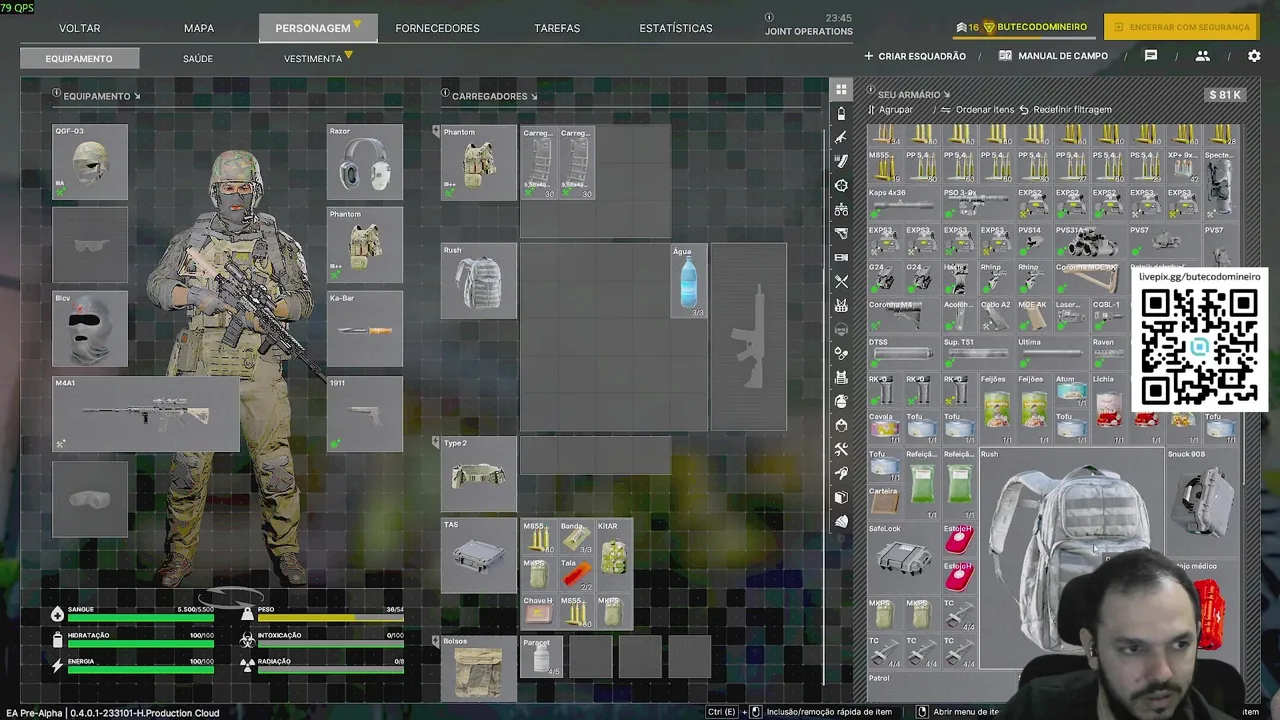Click Criar Esquadrão button

(915, 56)
